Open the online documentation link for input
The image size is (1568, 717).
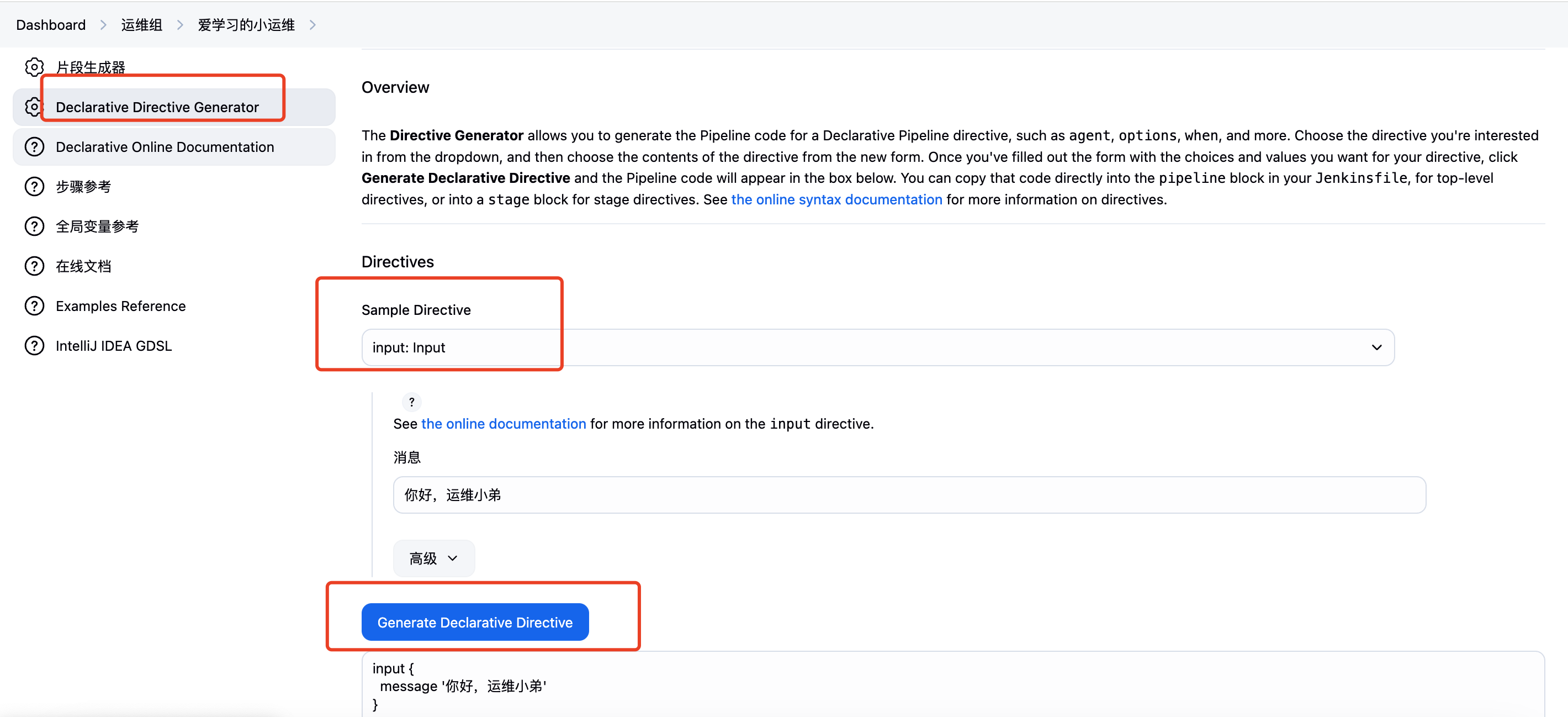503,423
